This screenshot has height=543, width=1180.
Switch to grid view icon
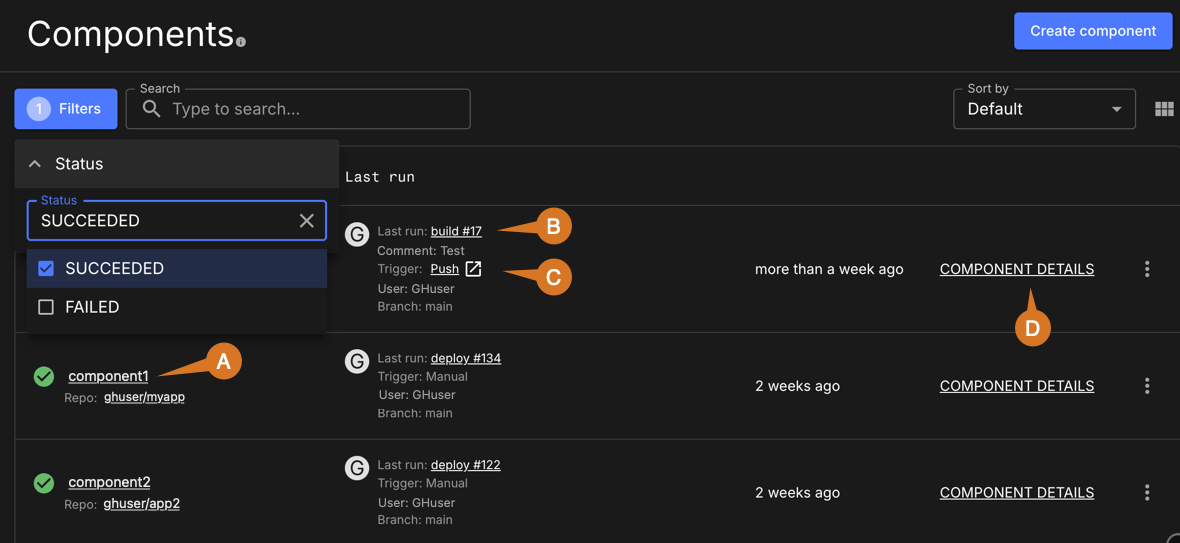click(1164, 109)
